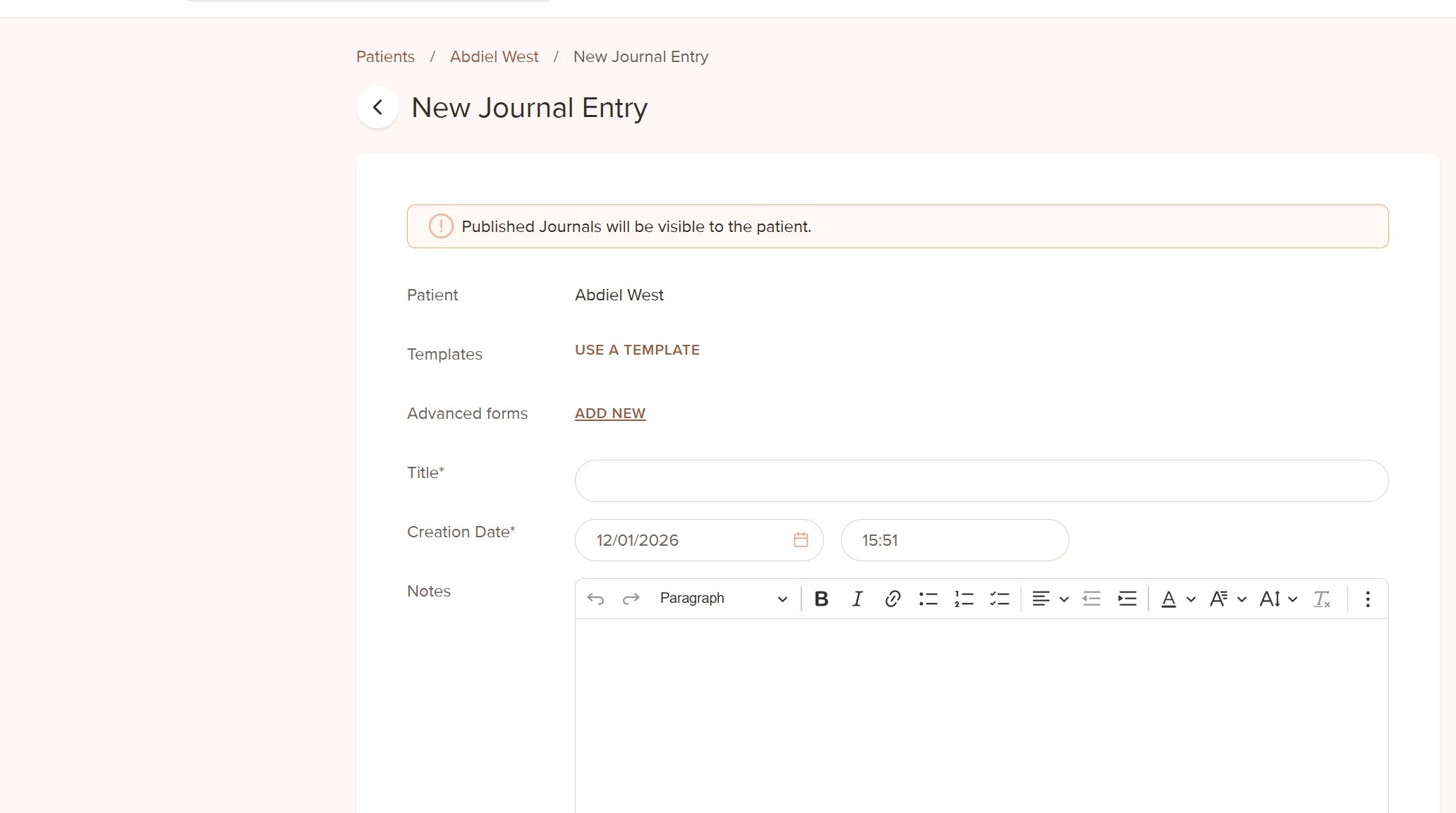Toggle italic text formatting
Screen dimensions: 1456x813
(857, 599)
